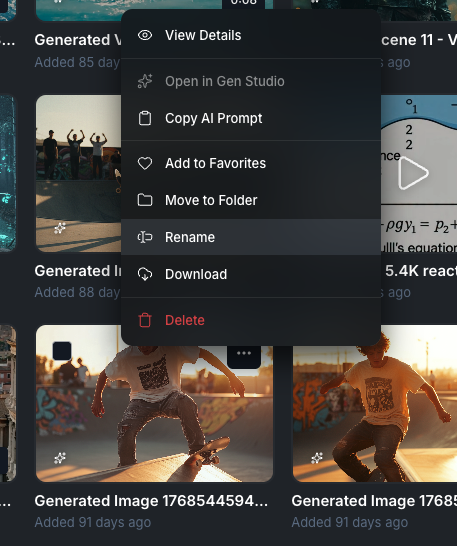The width and height of the screenshot is (457, 546).
Task: Select Copy AI Prompt
Action: click(251, 118)
